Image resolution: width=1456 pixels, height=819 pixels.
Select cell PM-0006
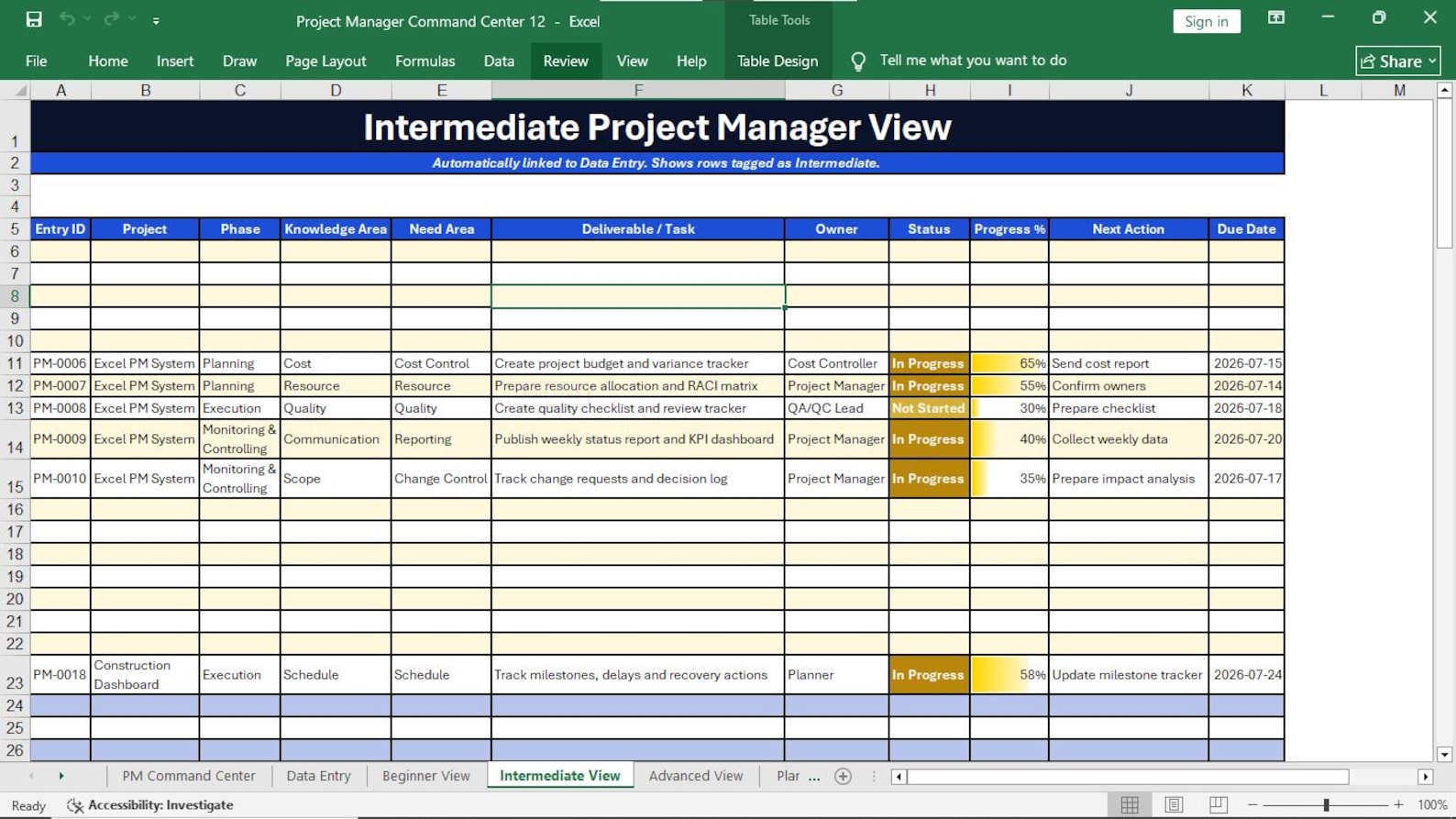pyautogui.click(x=61, y=363)
